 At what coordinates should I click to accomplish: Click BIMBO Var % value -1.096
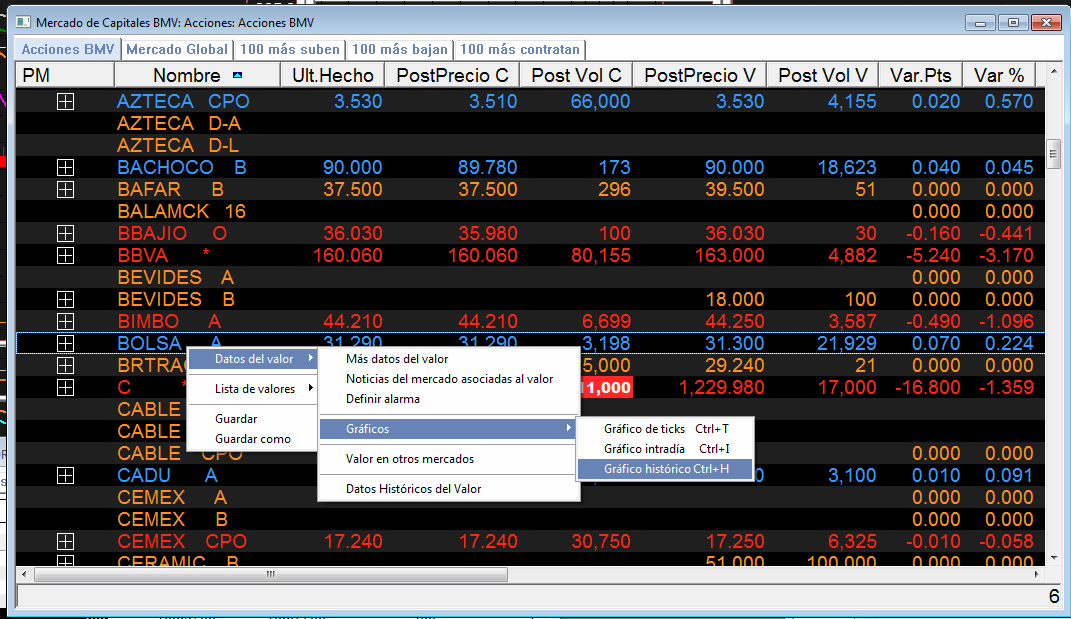[x=1005, y=321]
